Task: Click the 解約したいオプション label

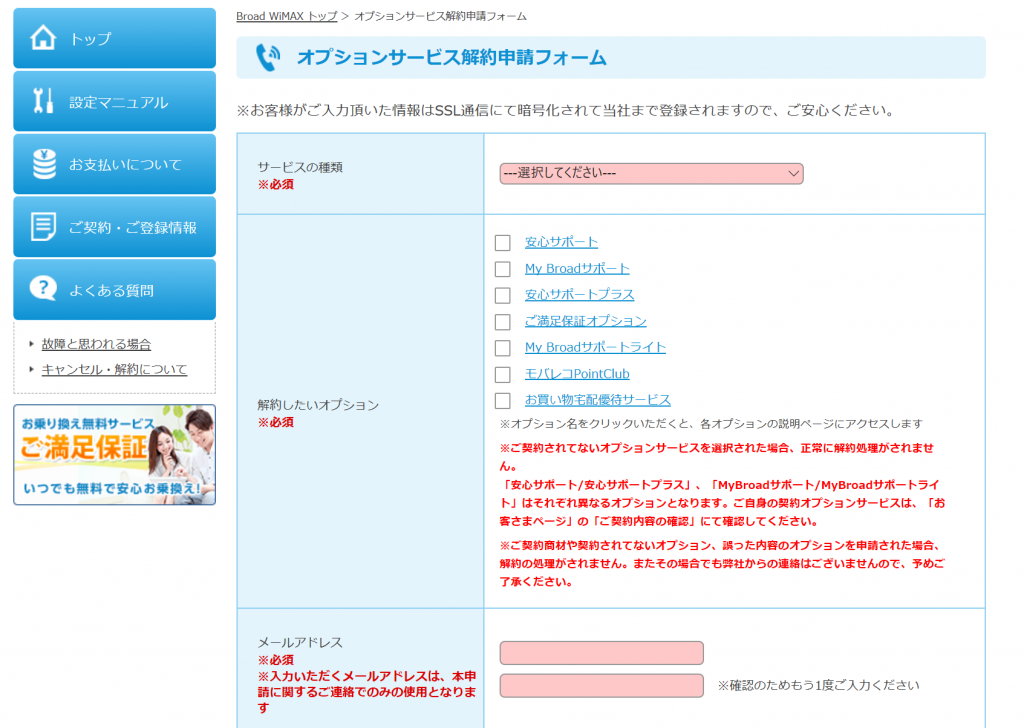Action: tap(318, 405)
